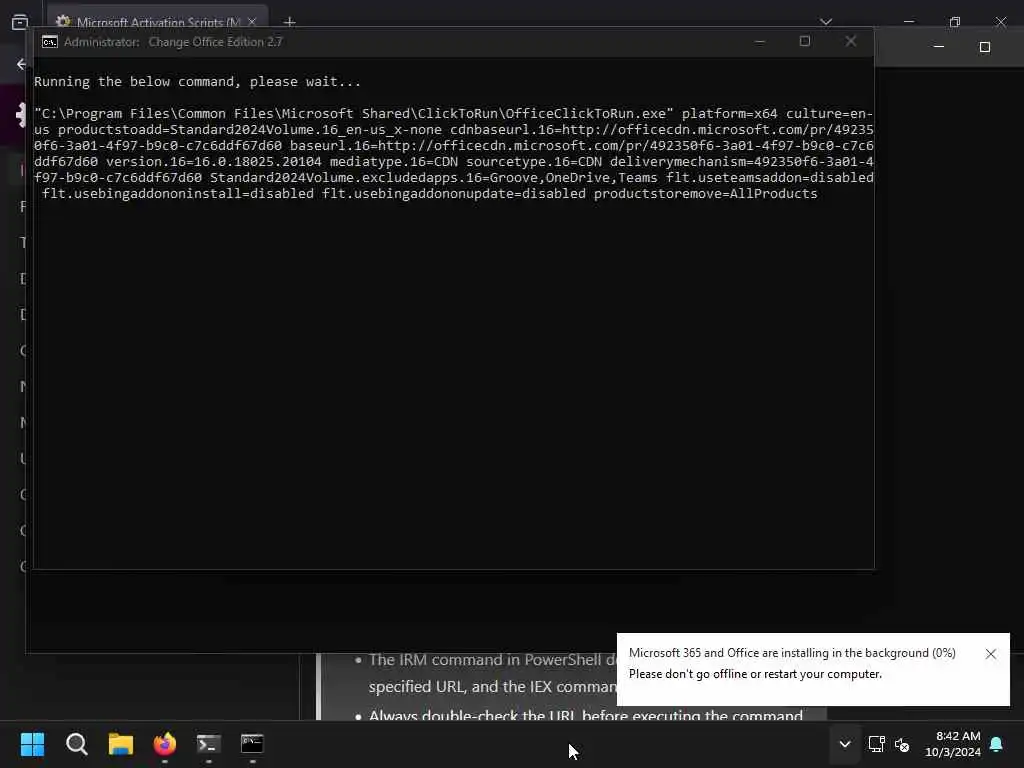Screen dimensions: 1024x768
Task: Click the 'Running the below command' line
Action: [197, 82]
